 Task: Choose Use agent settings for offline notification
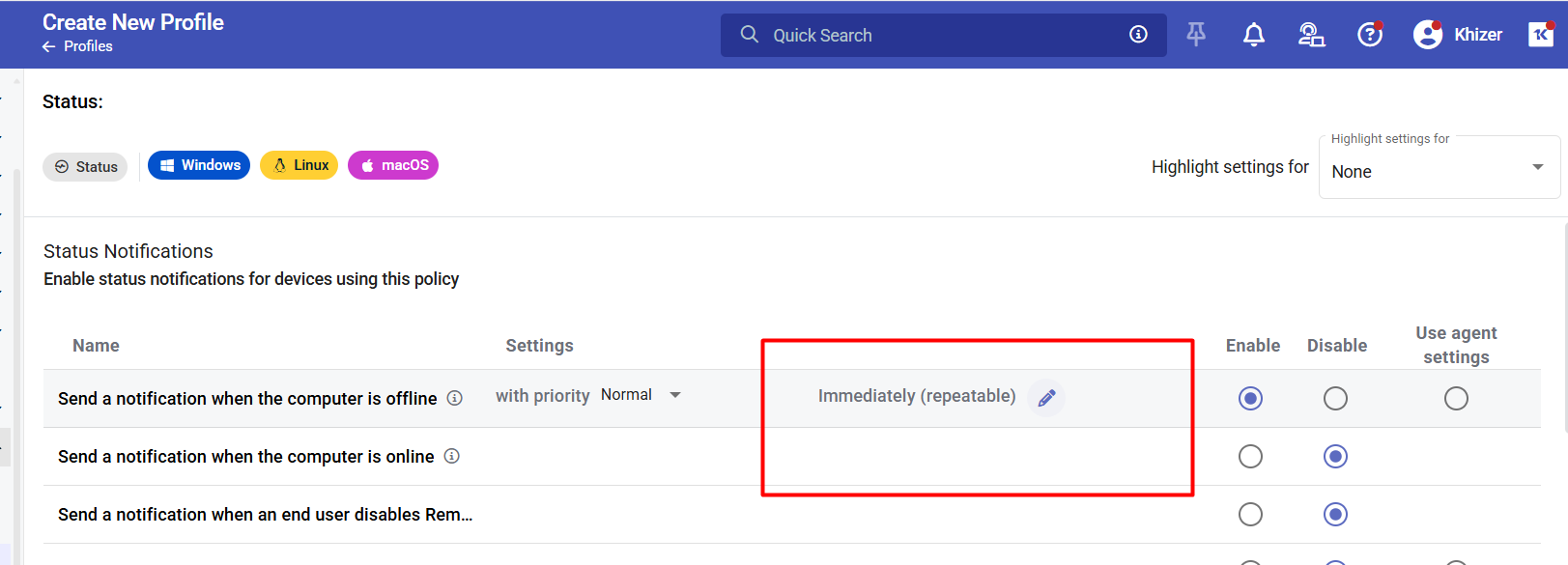[1456, 398]
